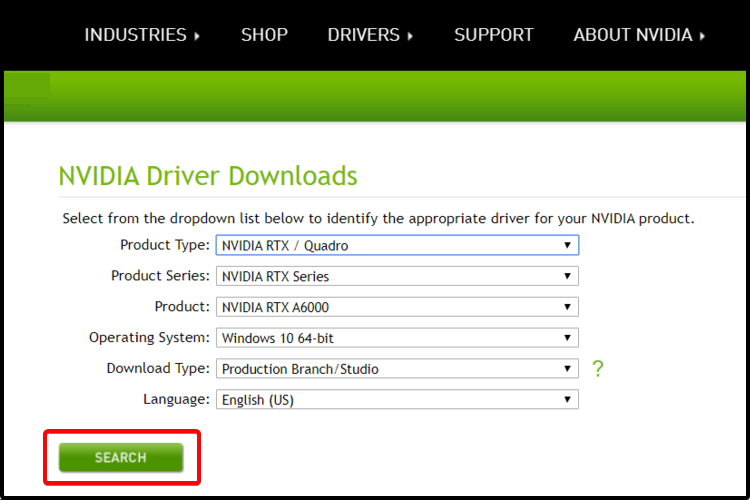Click the Download Type label

158,368
